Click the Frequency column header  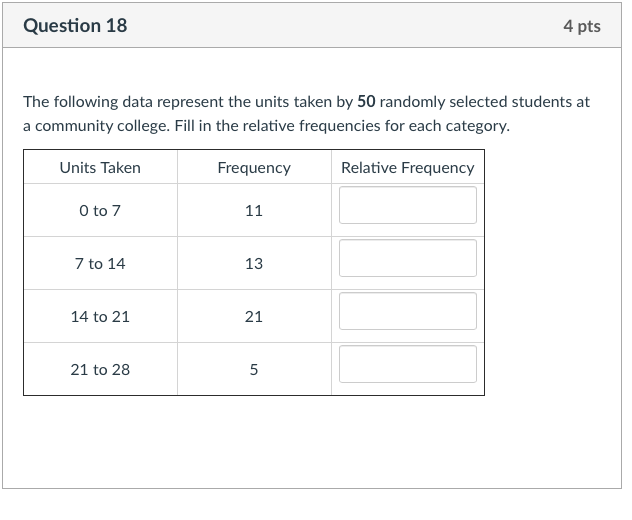[254, 168]
